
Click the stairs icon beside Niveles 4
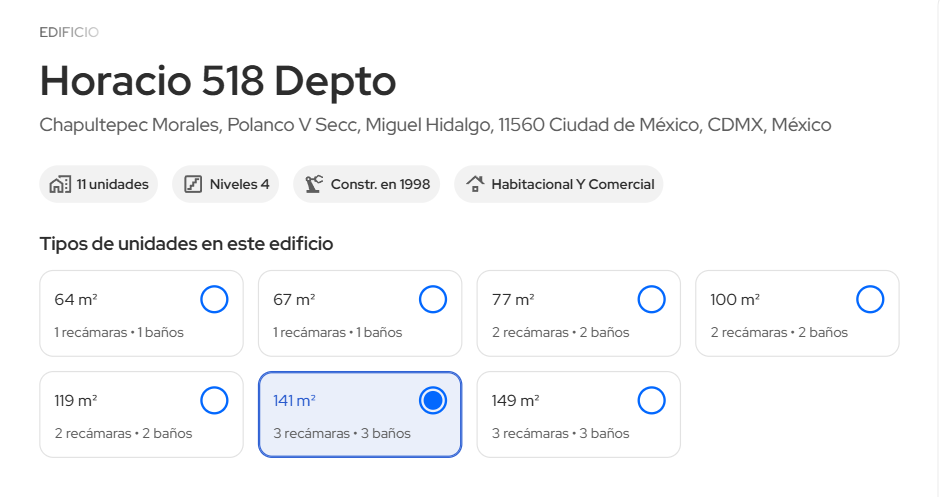pyautogui.click(x=193, y=184)
